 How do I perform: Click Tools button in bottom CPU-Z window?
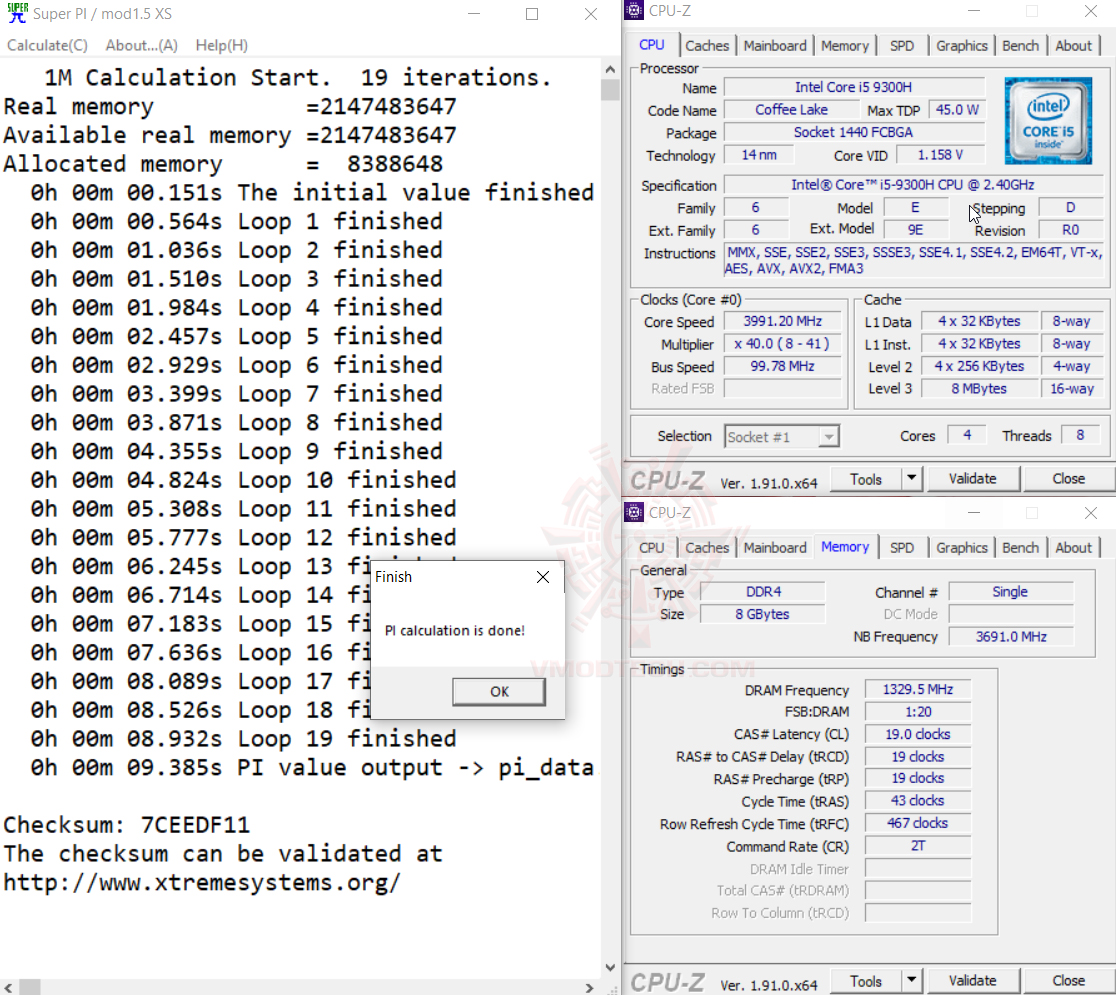tap(865, 981)
